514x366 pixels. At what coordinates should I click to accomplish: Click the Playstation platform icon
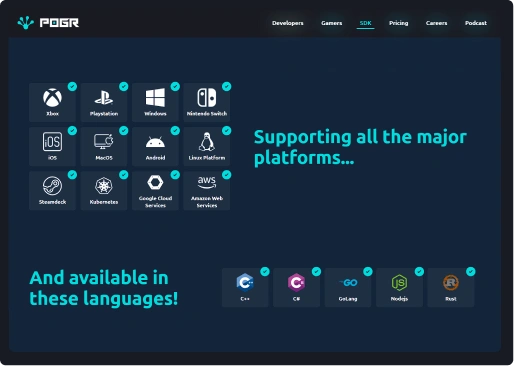104,98
